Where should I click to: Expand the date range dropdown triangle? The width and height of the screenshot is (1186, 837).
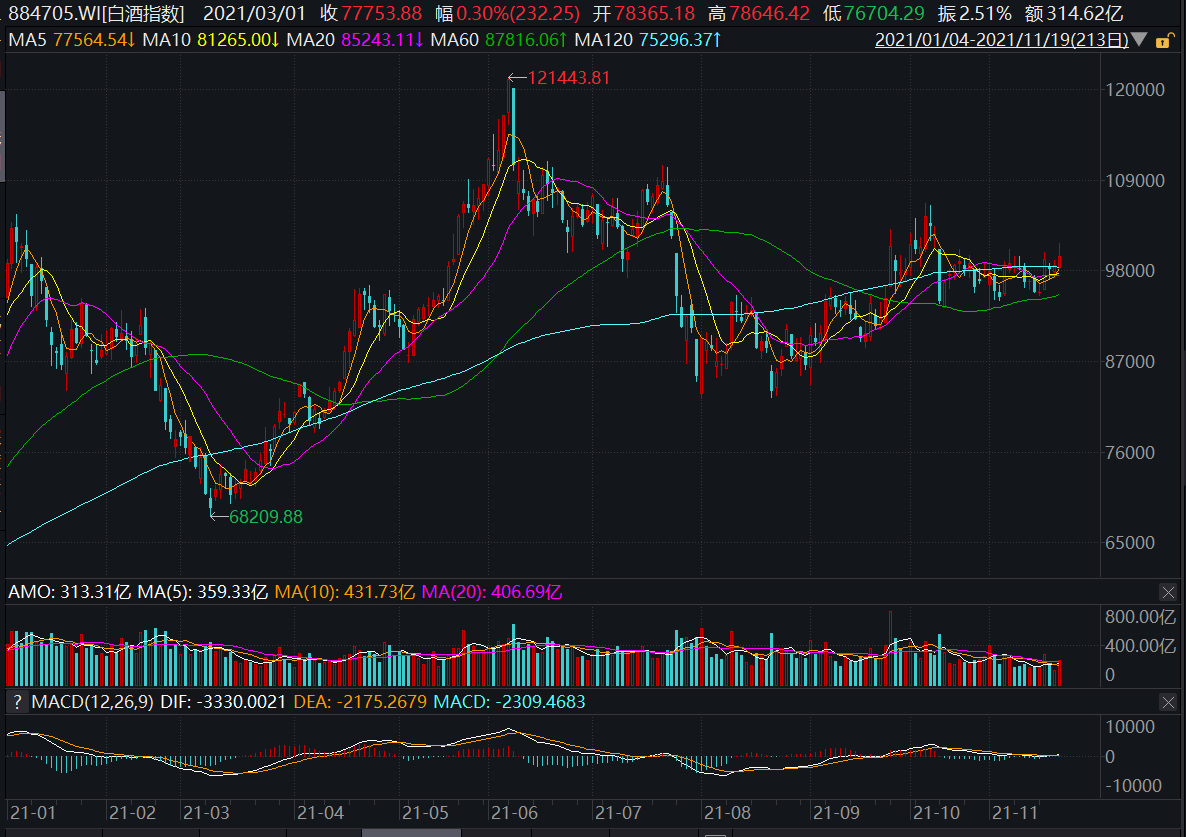pos(1140,41)
